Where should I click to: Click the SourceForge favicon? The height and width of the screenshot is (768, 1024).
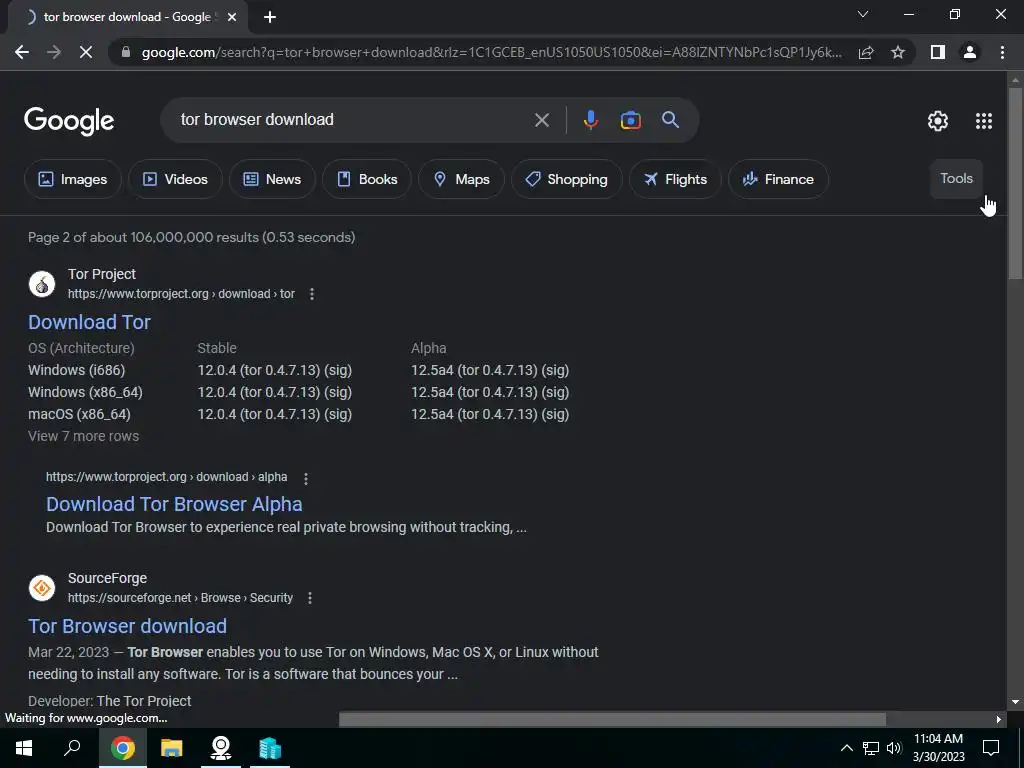click(x=42, y=588)
